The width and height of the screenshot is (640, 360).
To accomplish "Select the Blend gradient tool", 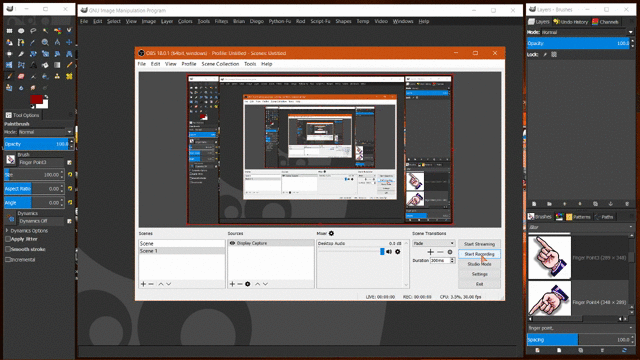I will tap(57, 65).
